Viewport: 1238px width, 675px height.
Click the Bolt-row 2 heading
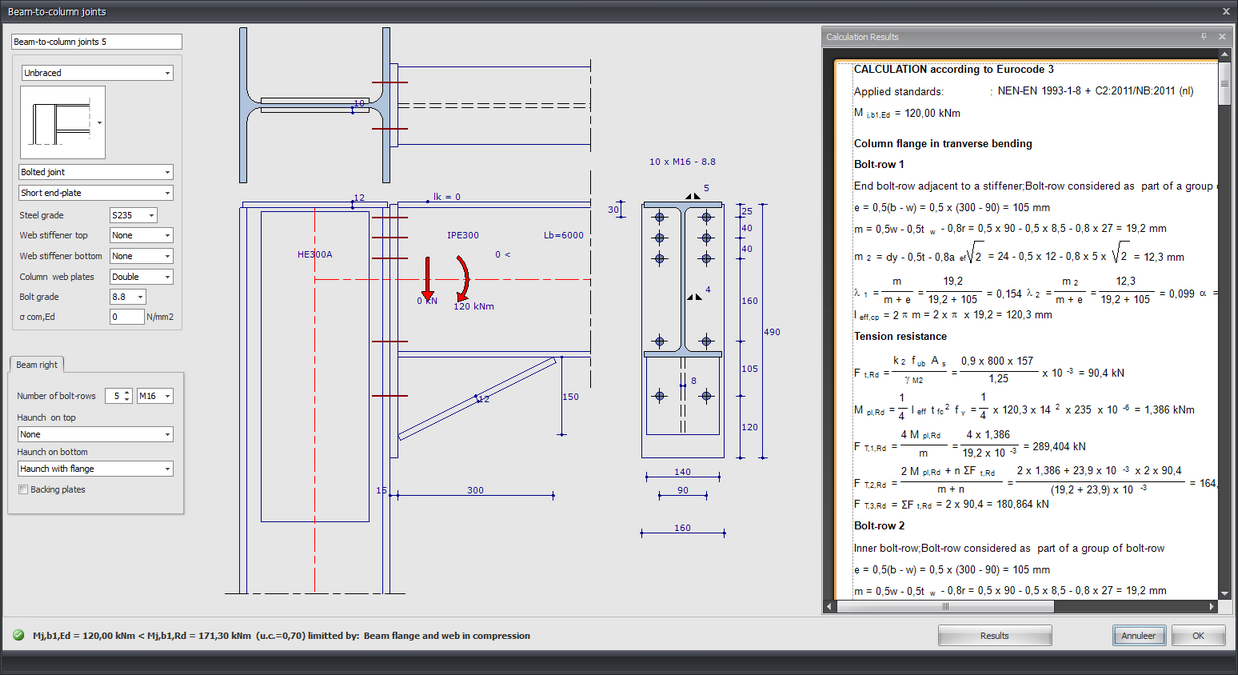(879, 525)
